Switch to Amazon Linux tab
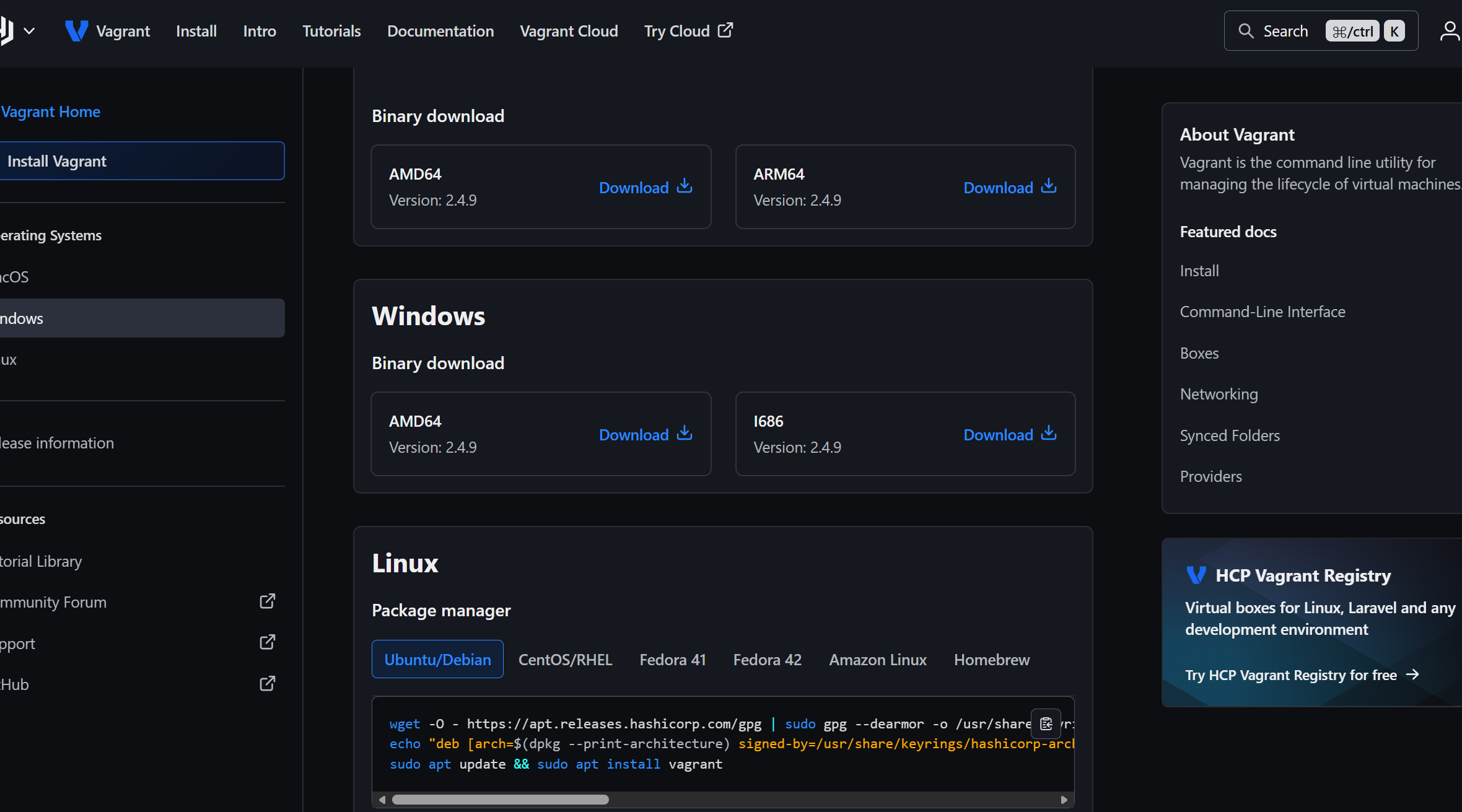This screenshot has width=1462, height=812. tap(878, 660)
